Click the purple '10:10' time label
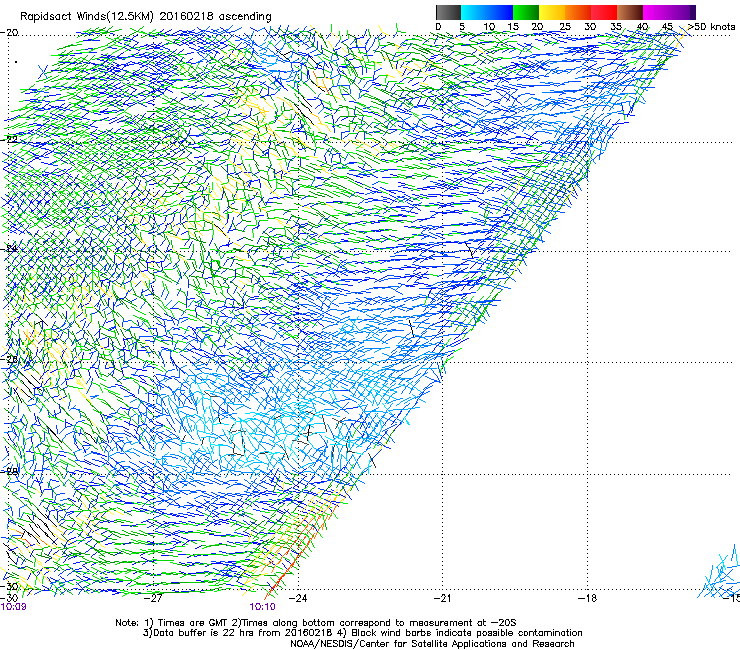740x650 pixels. click(x=262, y=607)
